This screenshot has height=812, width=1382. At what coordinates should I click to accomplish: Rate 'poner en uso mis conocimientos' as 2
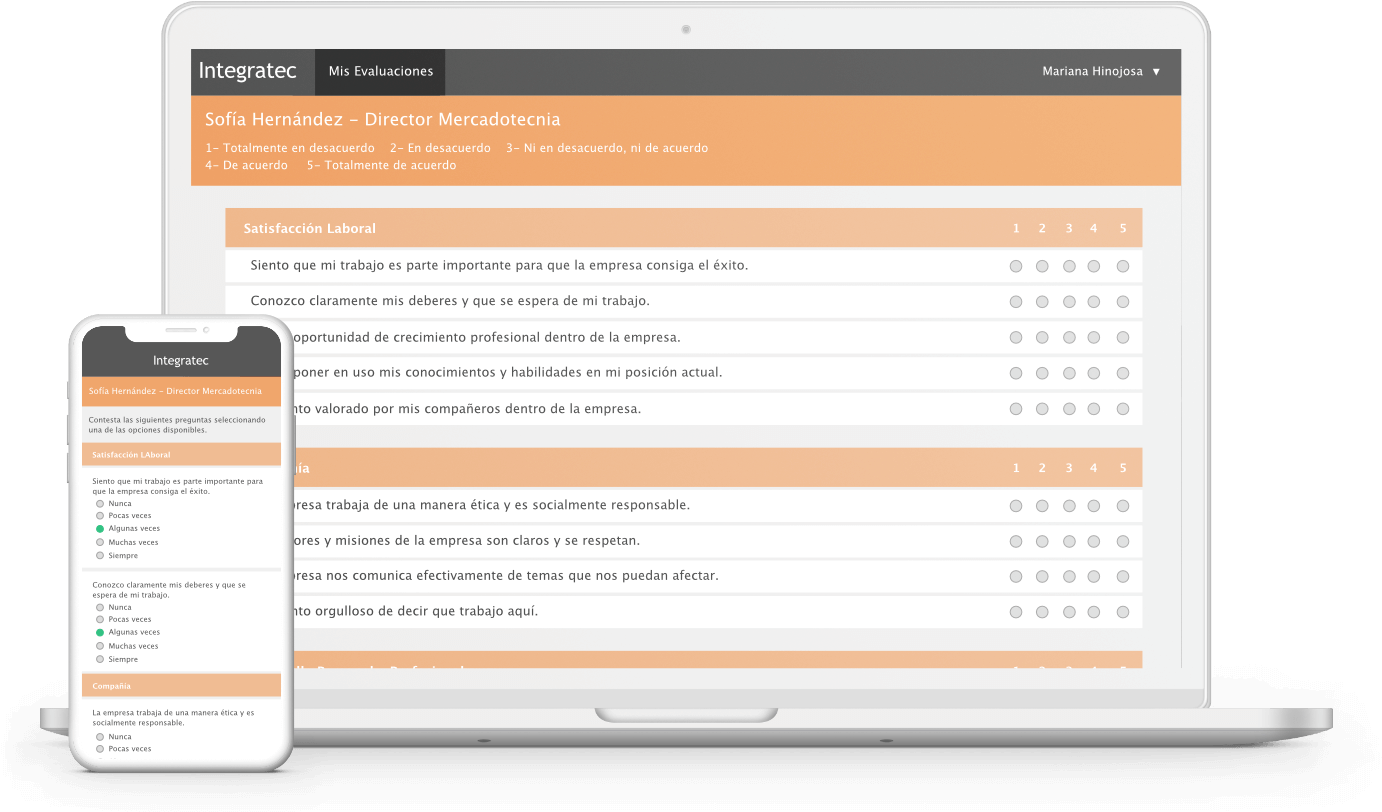point(1042,373)
